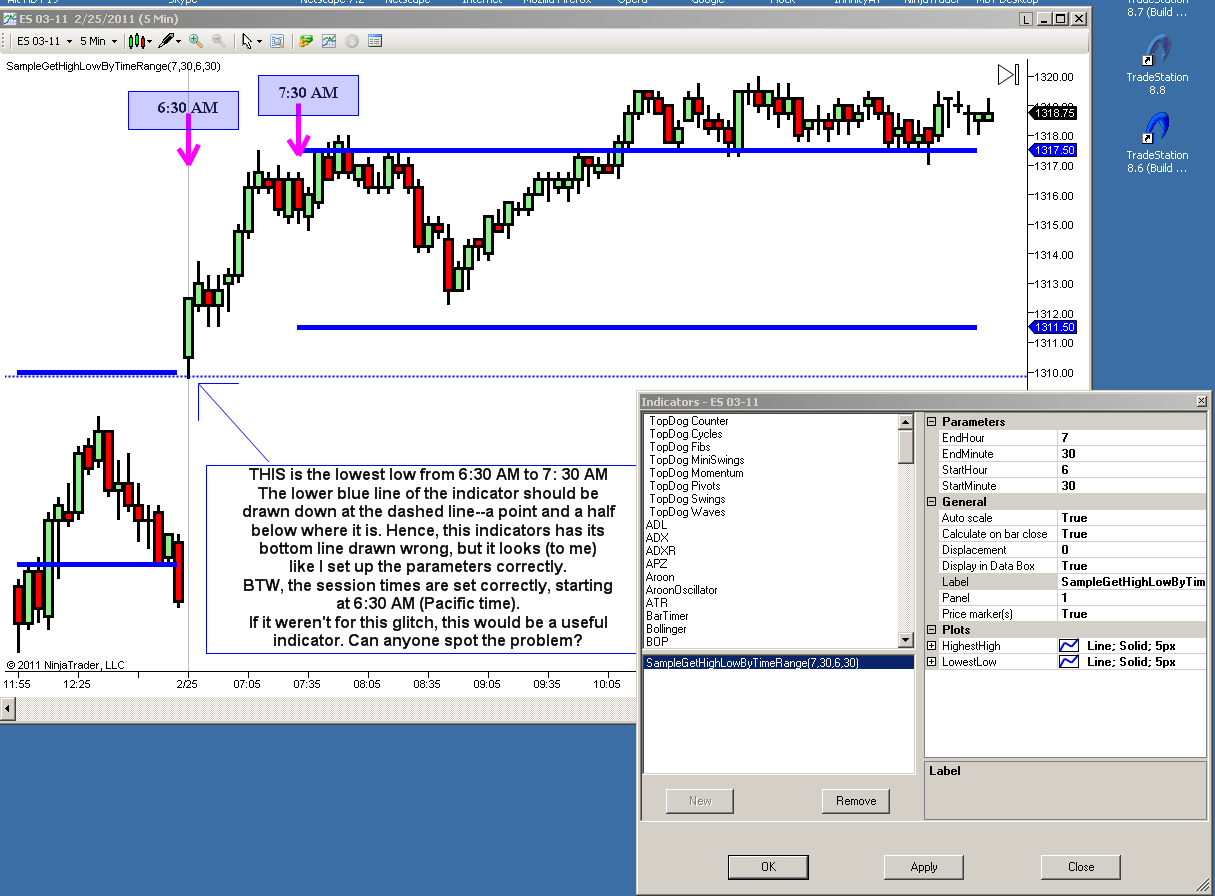Open the 5 Min interval dropdown
Image resolution: width=1215 pixels, height=896 pixels.
(98, 41)
